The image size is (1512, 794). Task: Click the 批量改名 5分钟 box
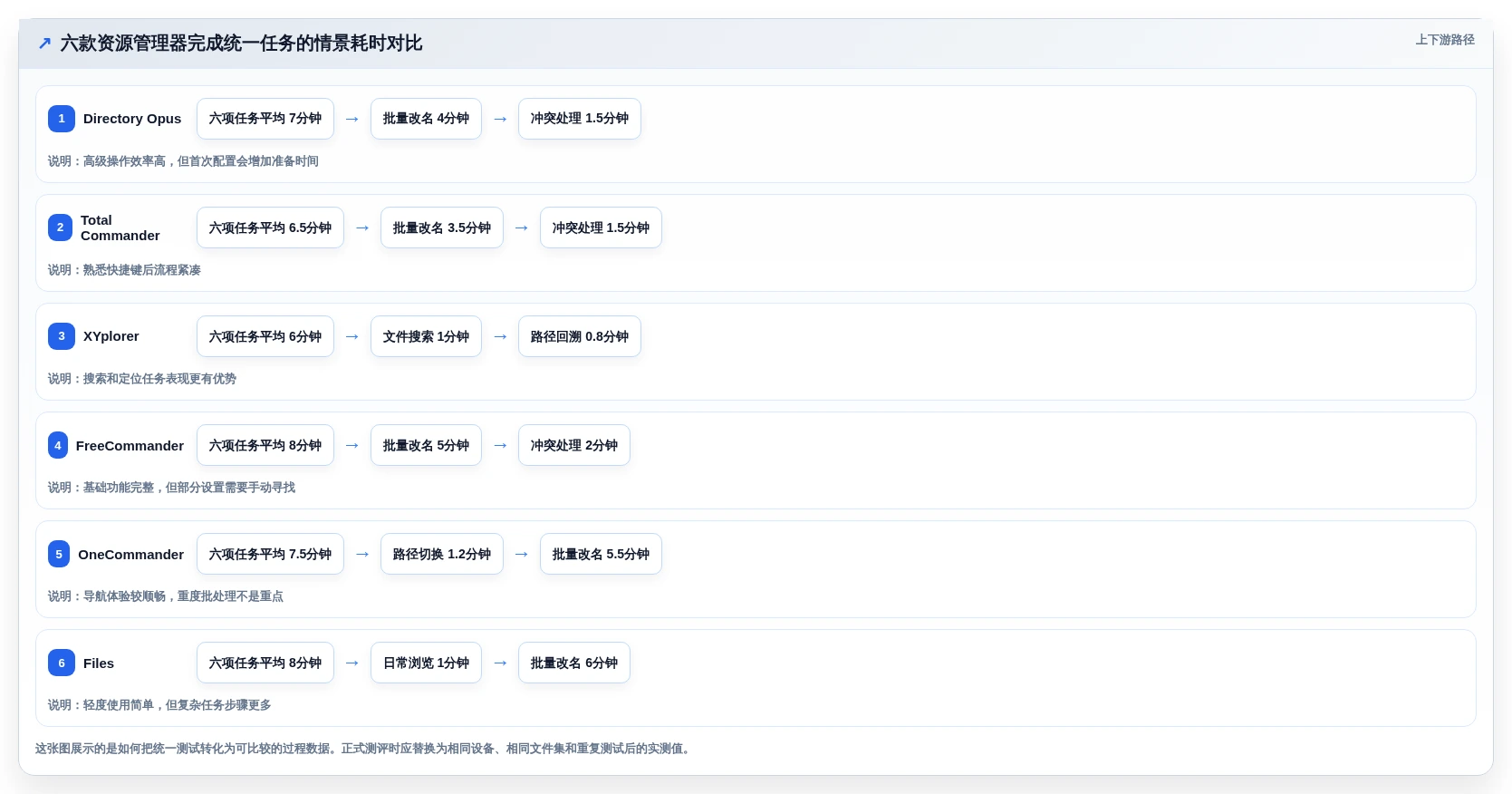(426, 445)
